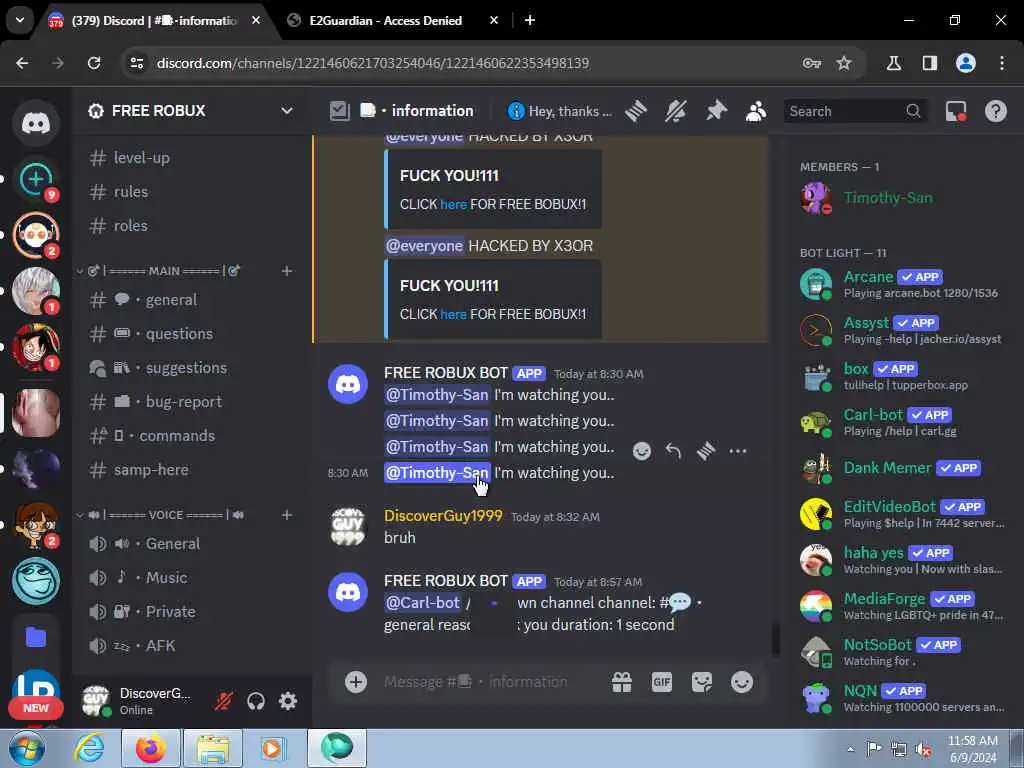Click the 'here' link in the lower embed
1024x768 pixels.
453,314
